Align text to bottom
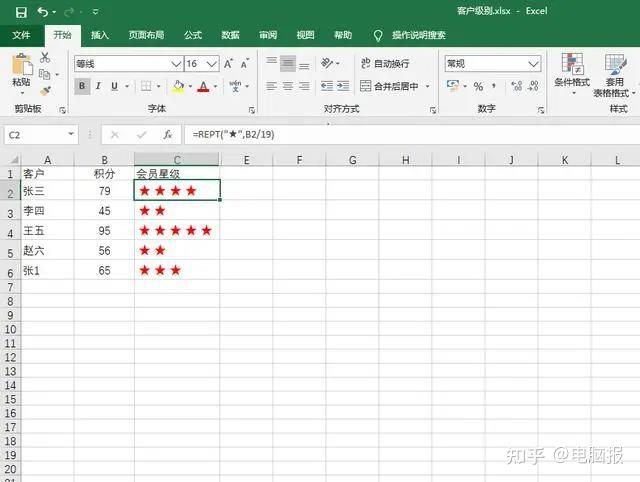Screen dimensions: 640x482 click(x=304, y=64)
